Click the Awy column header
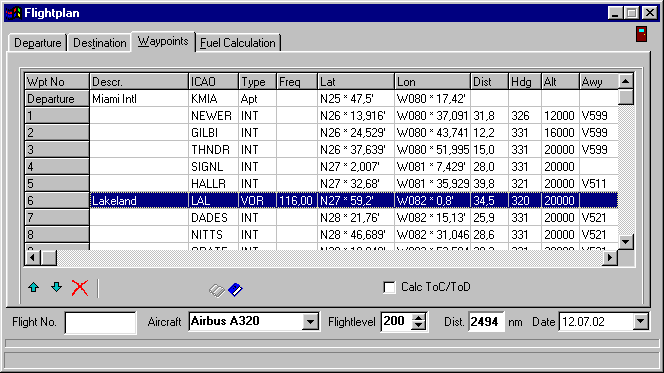This screenshot has height=373, width=664. (599, 82)
